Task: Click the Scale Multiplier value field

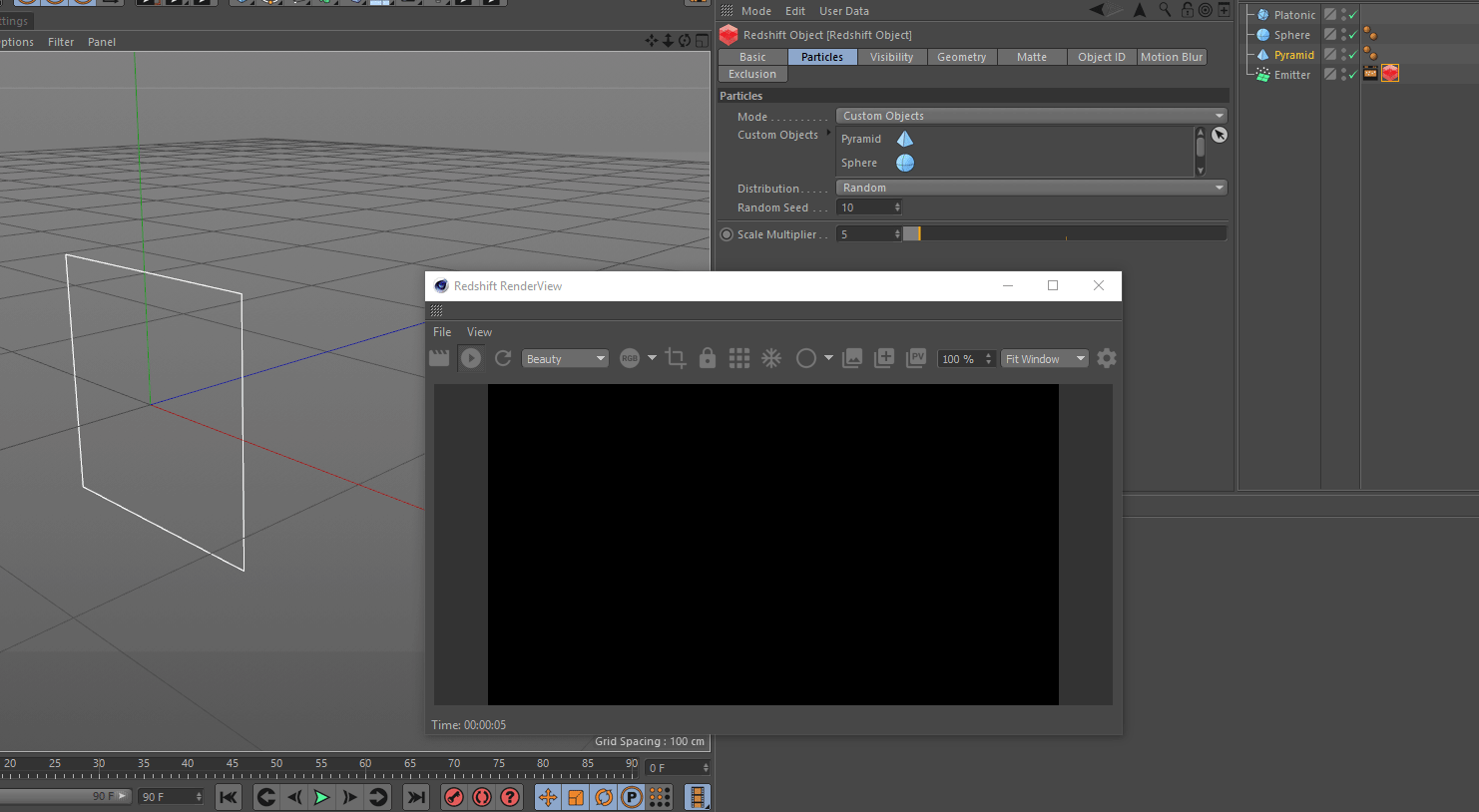Action: (868, 234)
